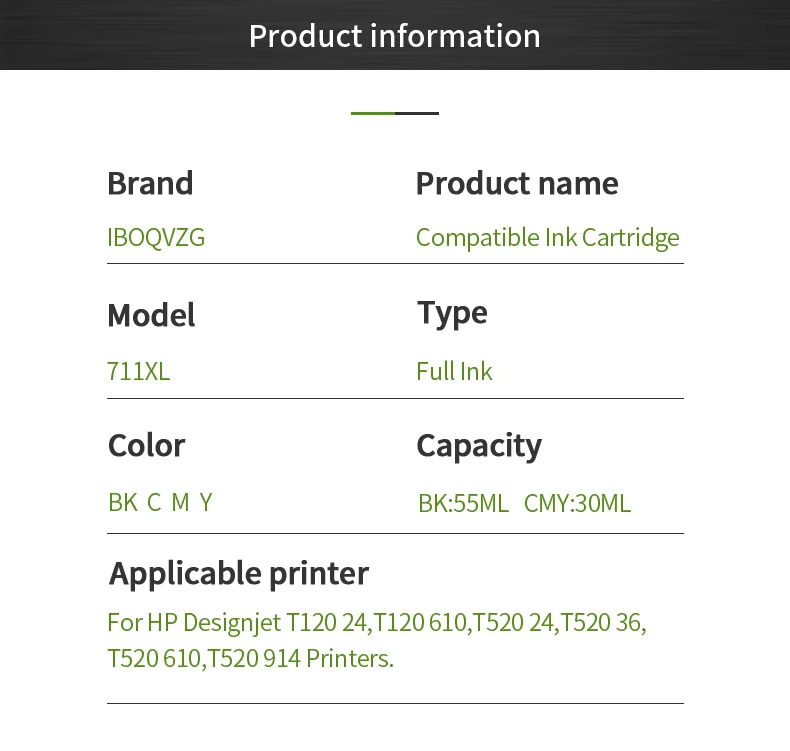Viewport: 790px width, 751px height.
Task: Select the Color heading
Action: (x=146, y=445)
